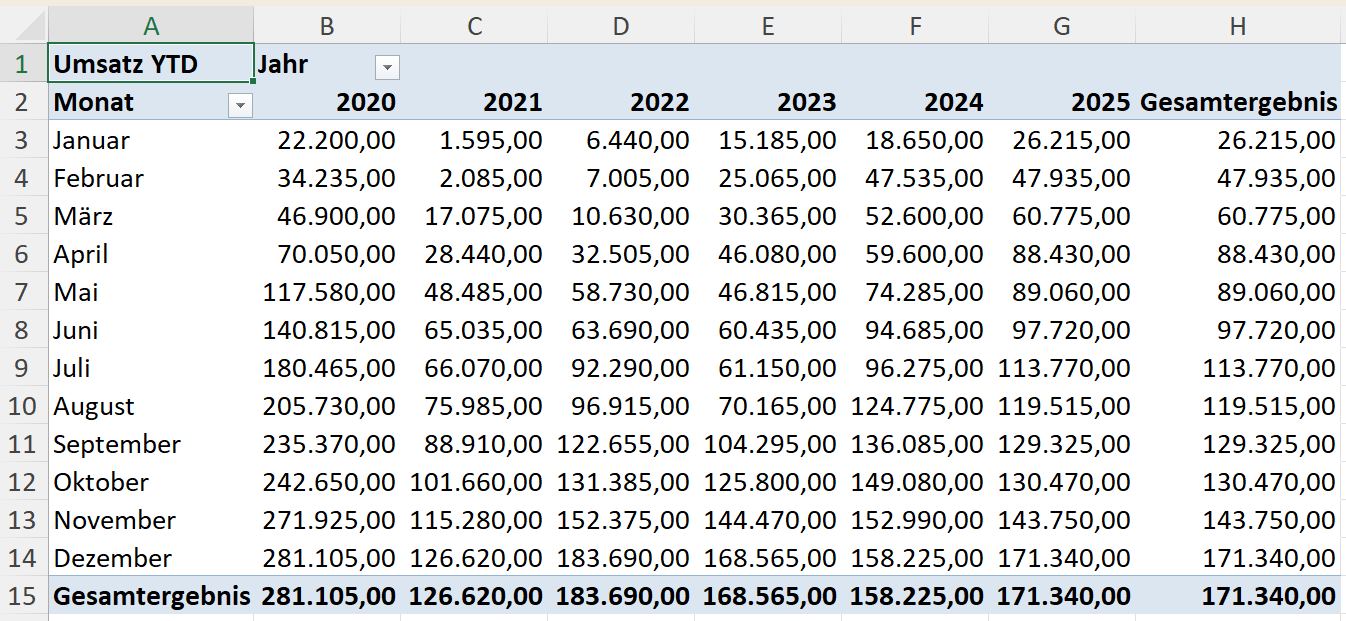Viewport: 1346px width, 621px height.
Task: Select column header E
Action: click(768, 26)
